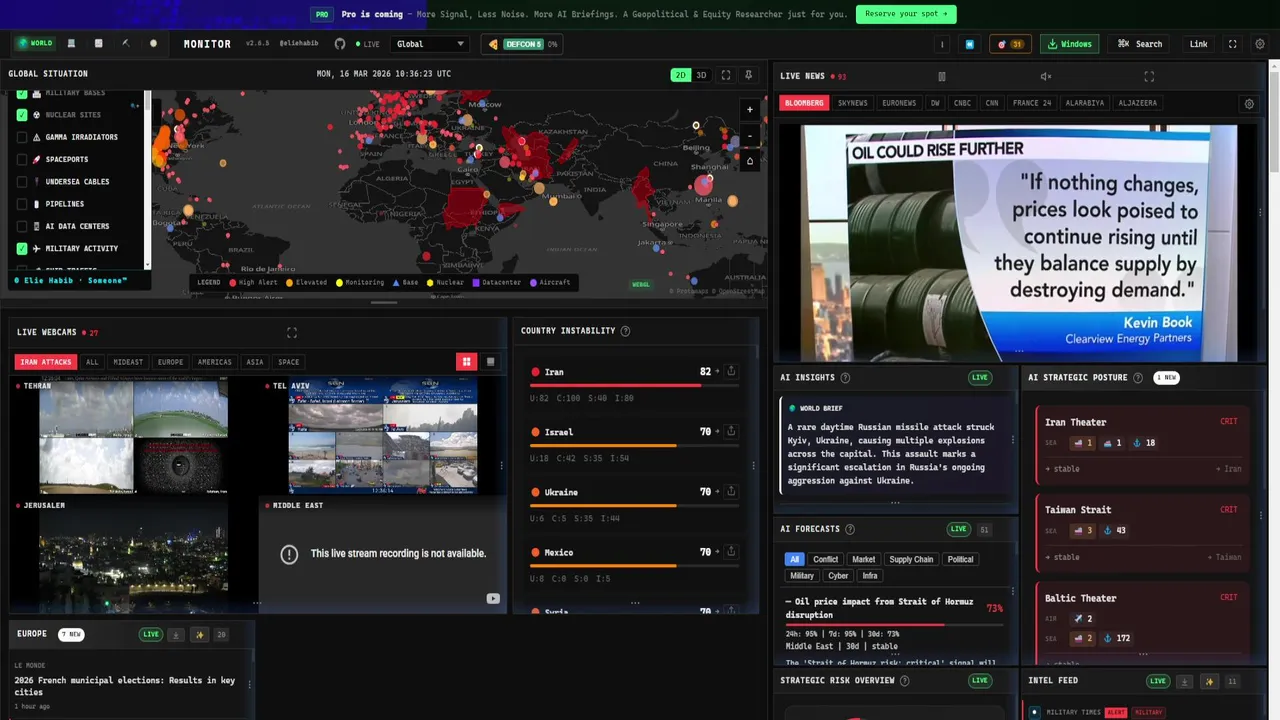The height and width of the screenshot is (720, 1280).
Task: Expand the Iran row arrow
Action: pos(719,371)
